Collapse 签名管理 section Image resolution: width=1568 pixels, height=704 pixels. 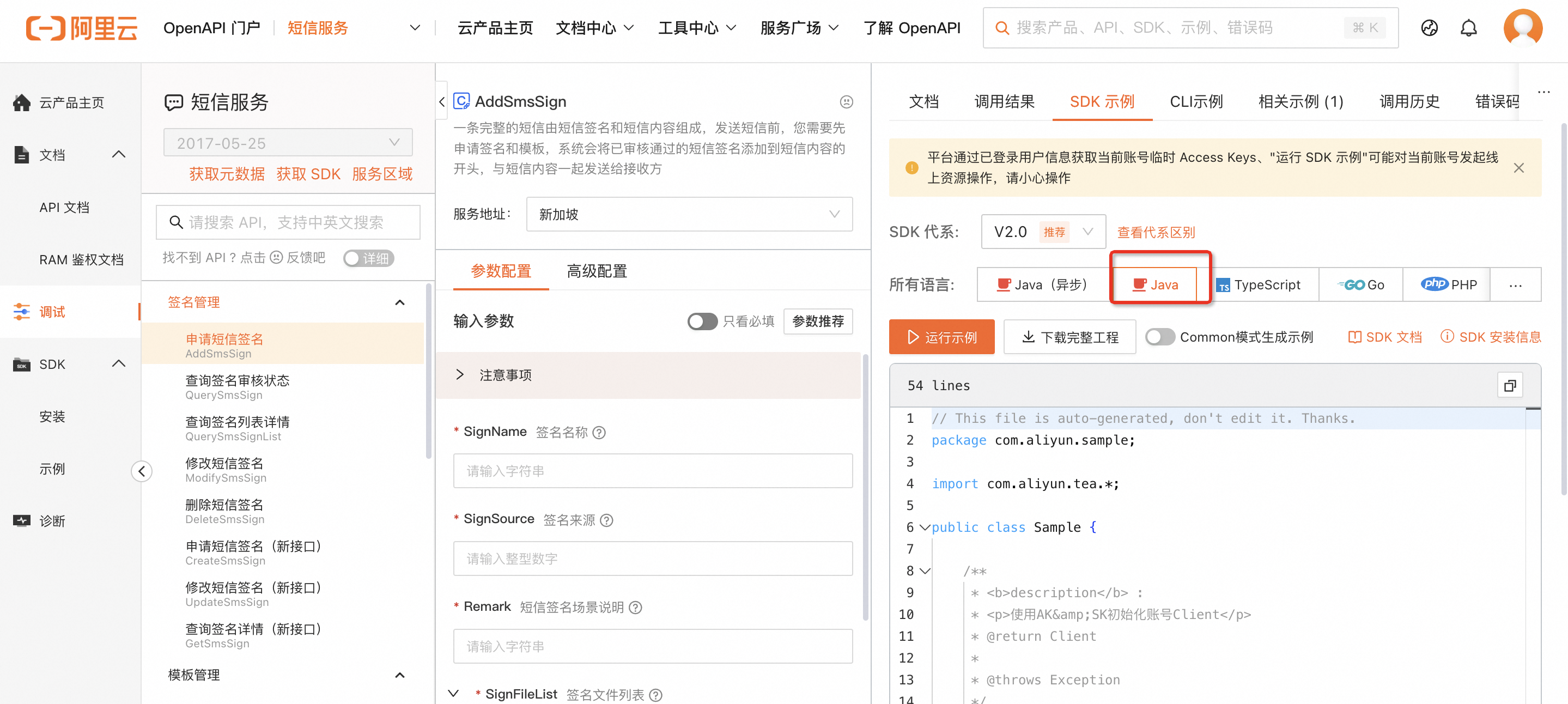pos(400,302)
